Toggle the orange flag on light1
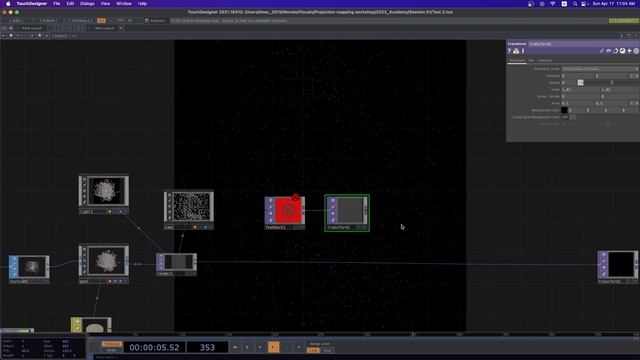This screenshot has width=640, height=360. pyautogui.click(x=110, y=211)
